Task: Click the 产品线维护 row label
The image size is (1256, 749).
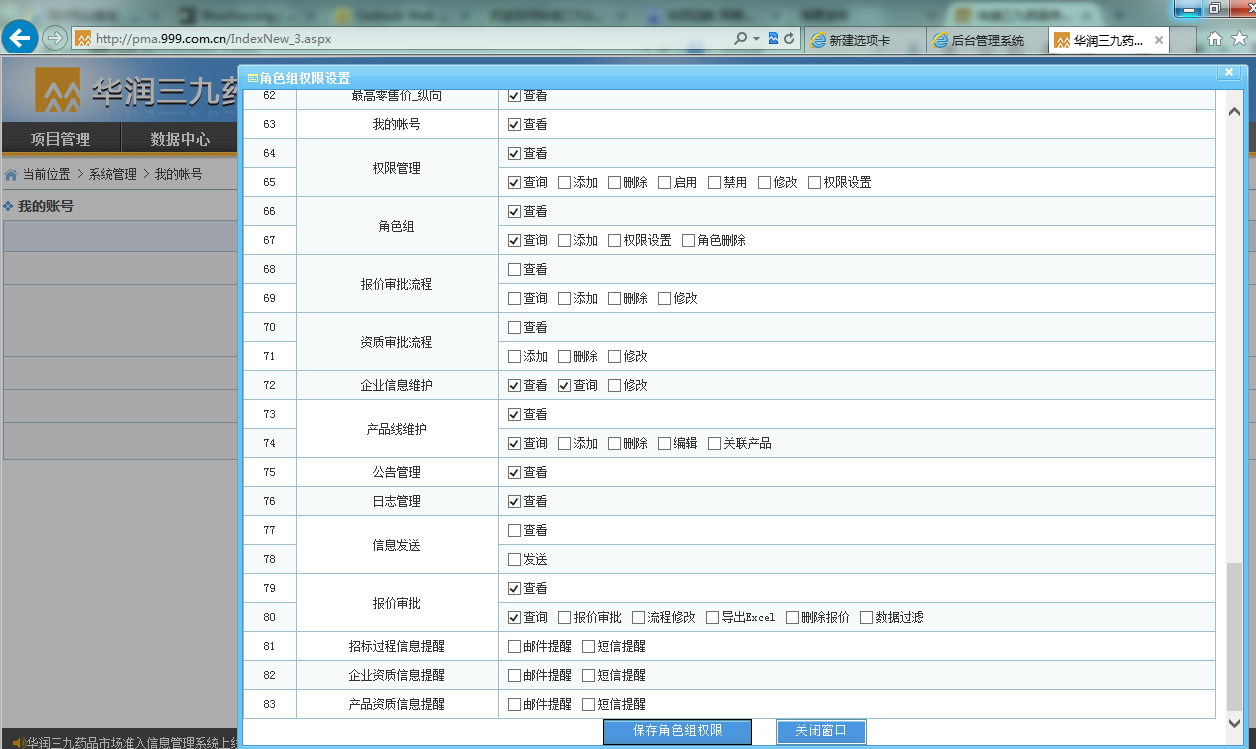Action: (x=397, y=429)
